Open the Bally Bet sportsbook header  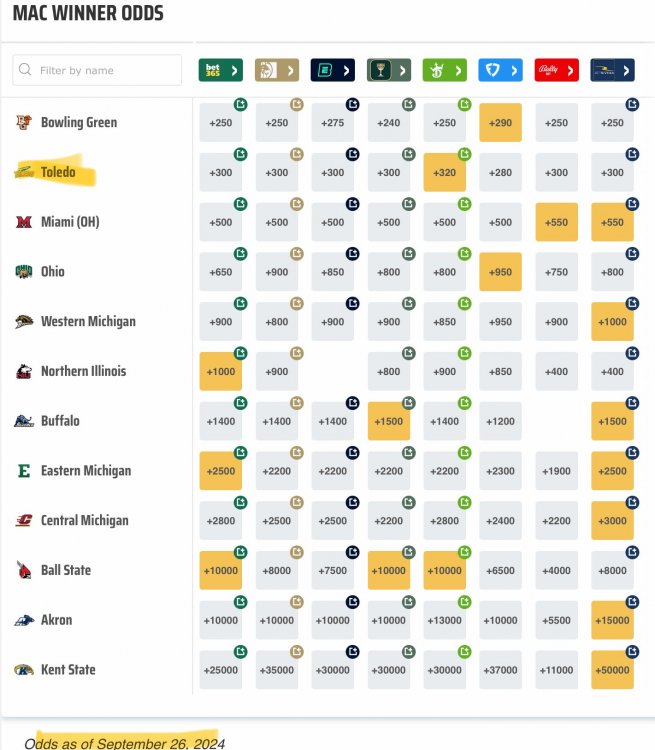pos(557,70)
